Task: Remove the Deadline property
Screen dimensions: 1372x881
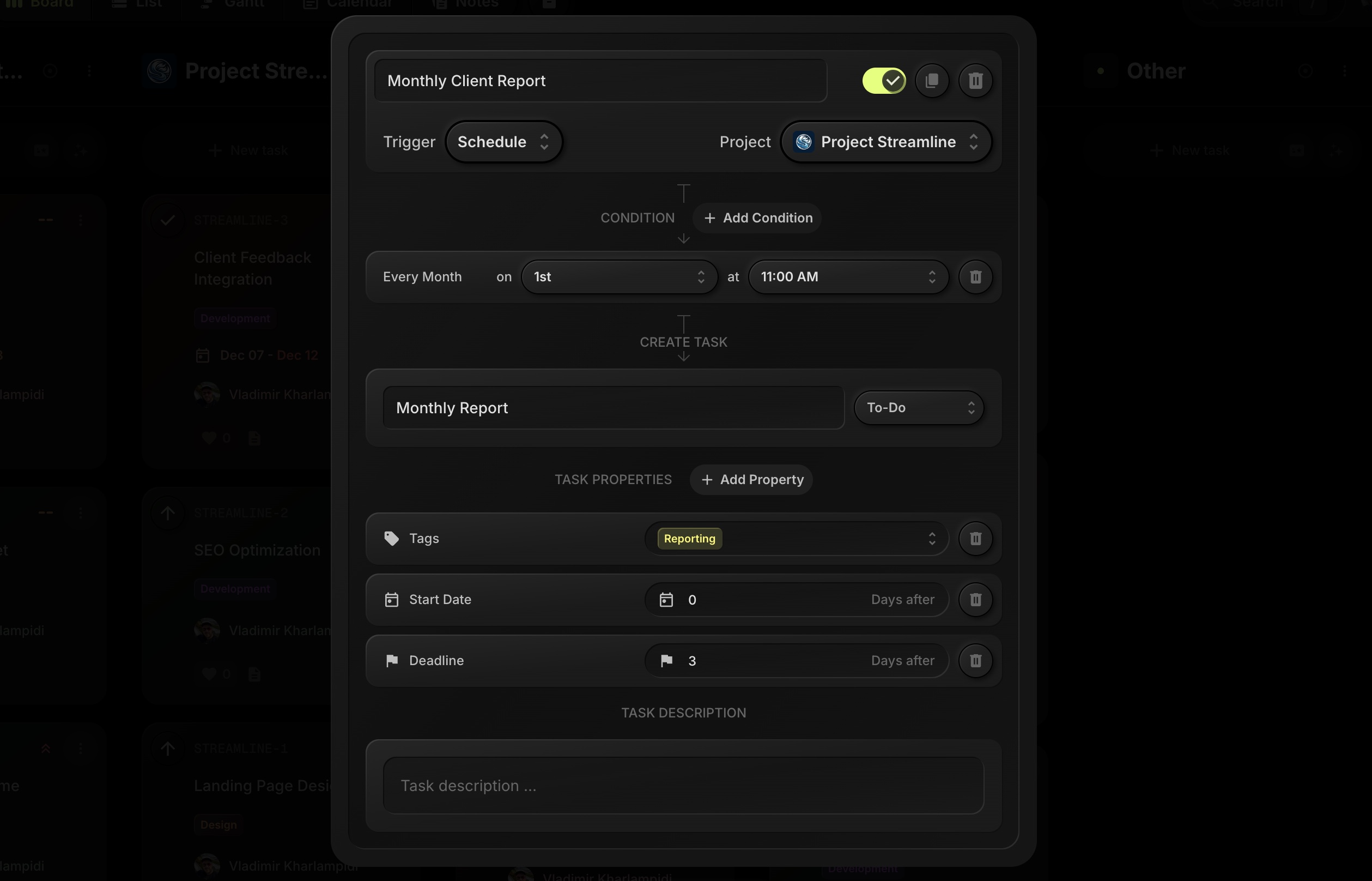Action: tap(975, 661)
